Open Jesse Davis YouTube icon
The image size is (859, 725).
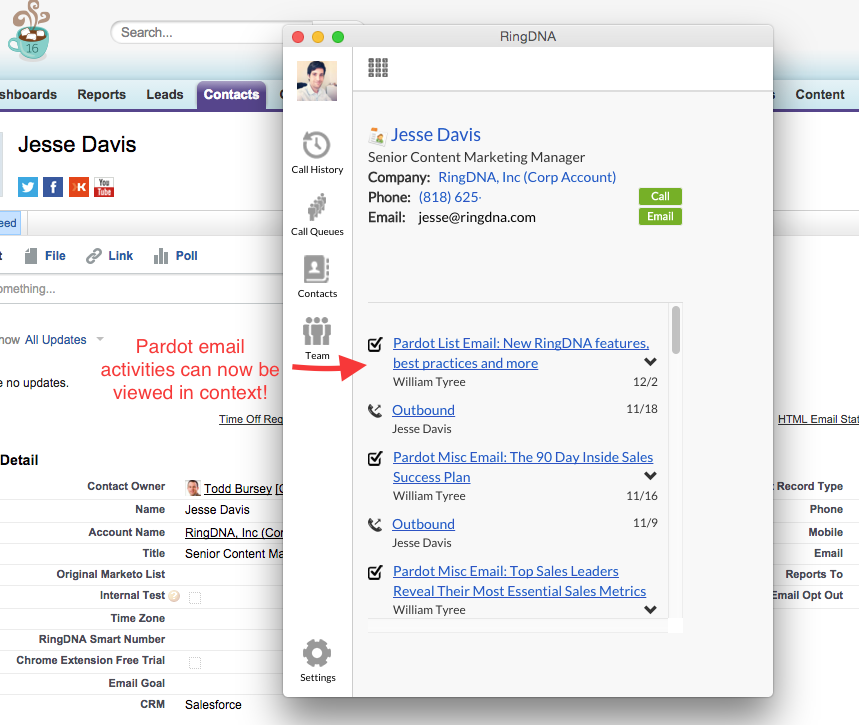coord(104,187)
